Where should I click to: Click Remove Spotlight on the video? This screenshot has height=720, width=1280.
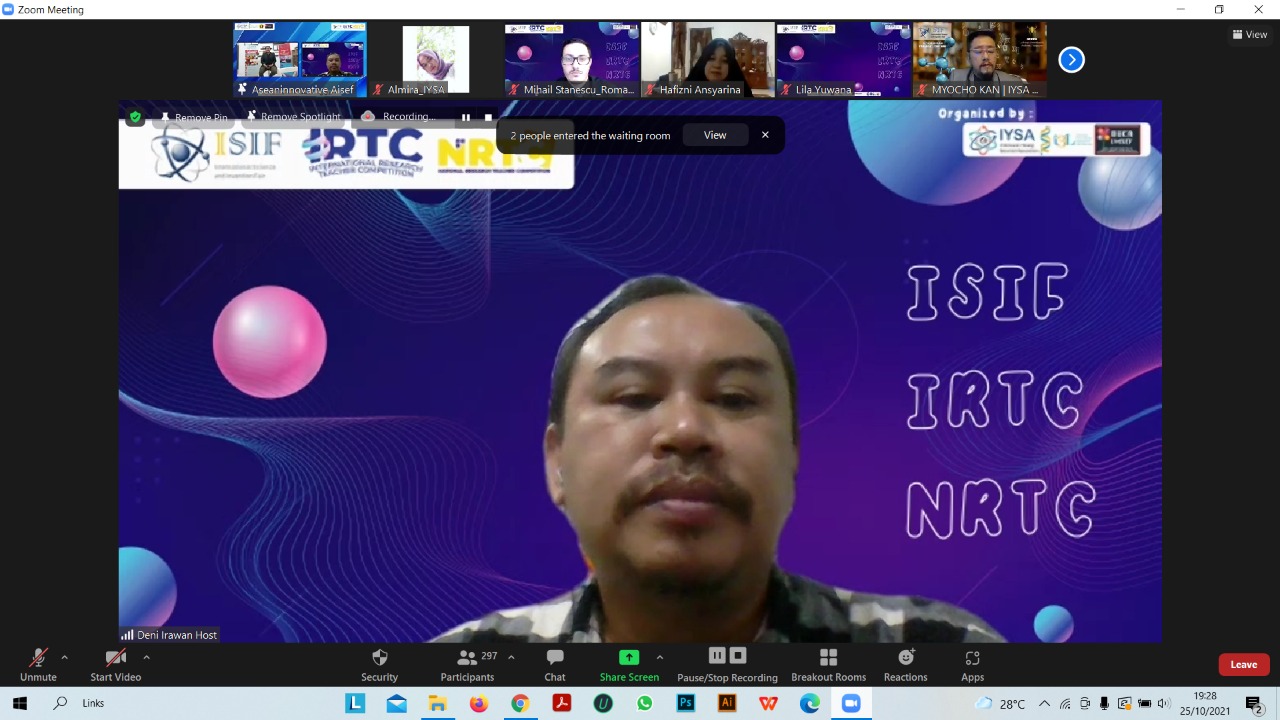click(293, 117)
